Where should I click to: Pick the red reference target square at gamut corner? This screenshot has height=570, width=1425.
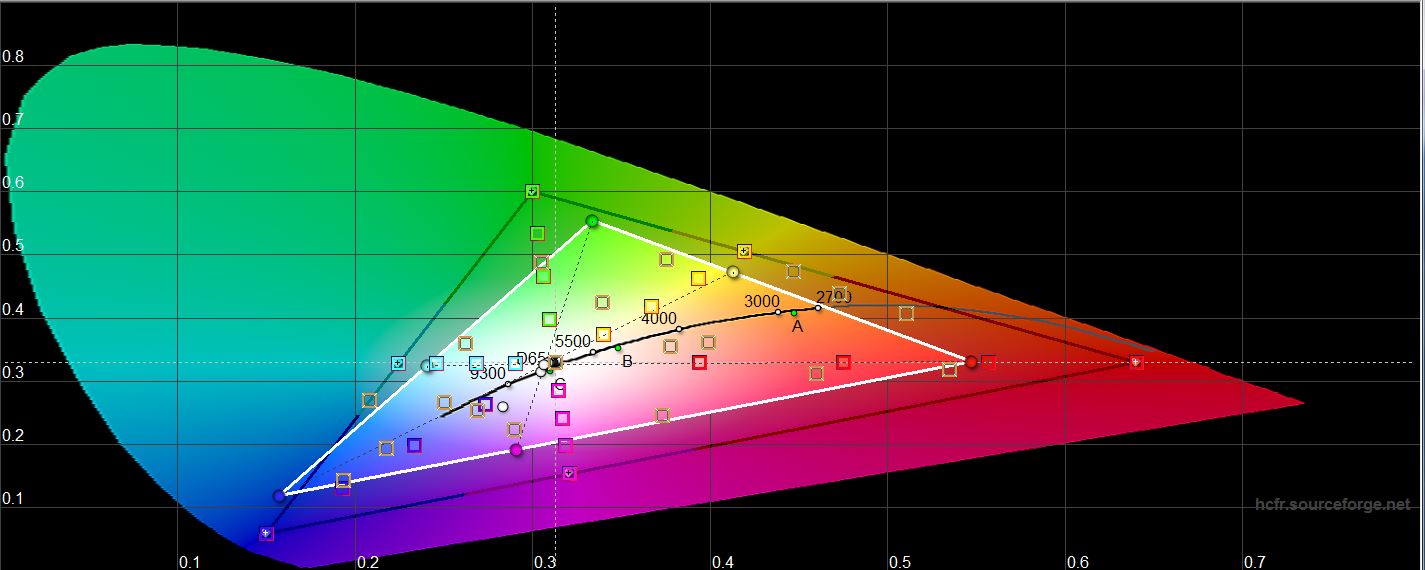click(1136, 362)
